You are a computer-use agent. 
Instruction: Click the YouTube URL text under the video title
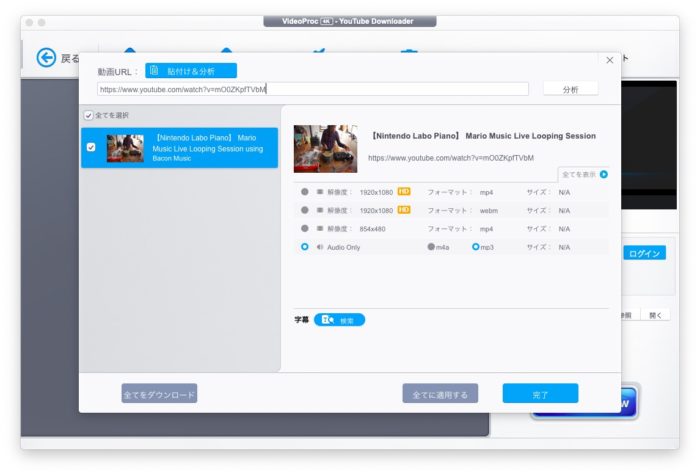pyautogui.click(x=451, y=158)
